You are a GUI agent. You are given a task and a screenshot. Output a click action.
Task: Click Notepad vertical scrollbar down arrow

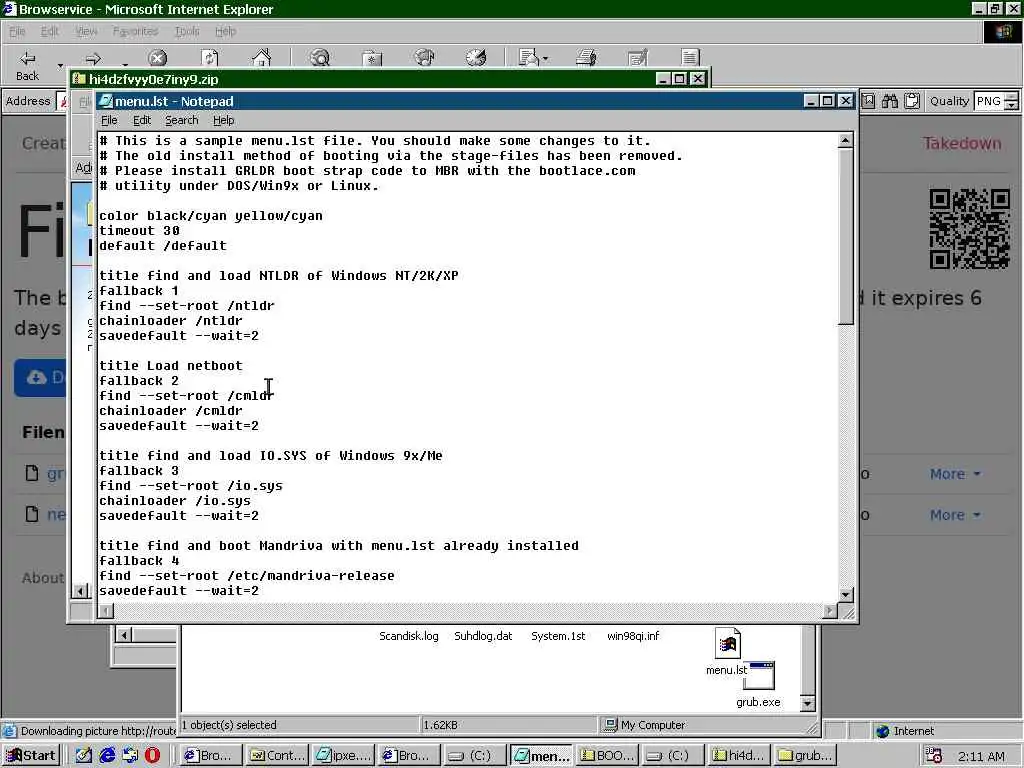[846, 594]
